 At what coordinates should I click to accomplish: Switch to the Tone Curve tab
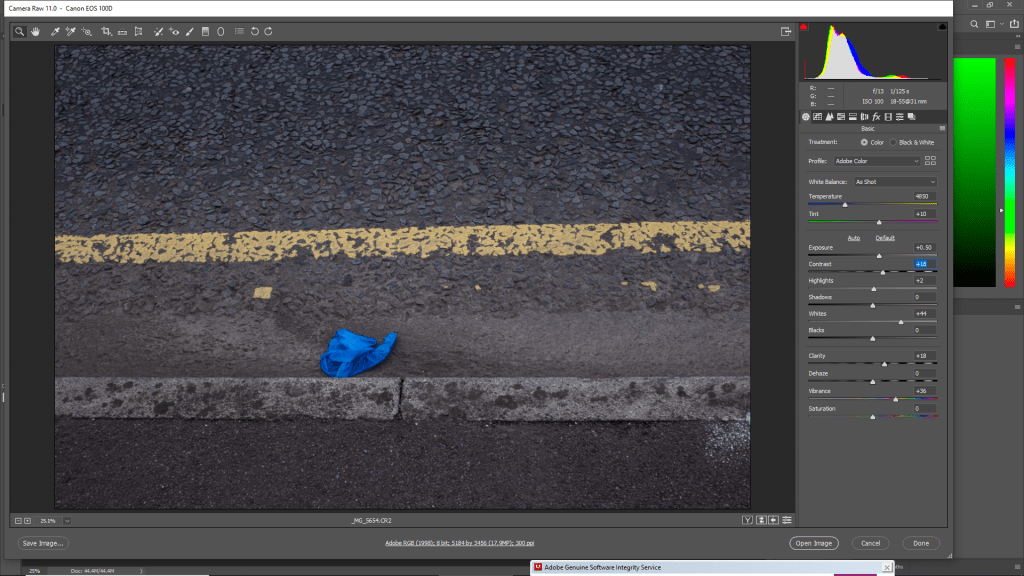(x=818, y=116)
